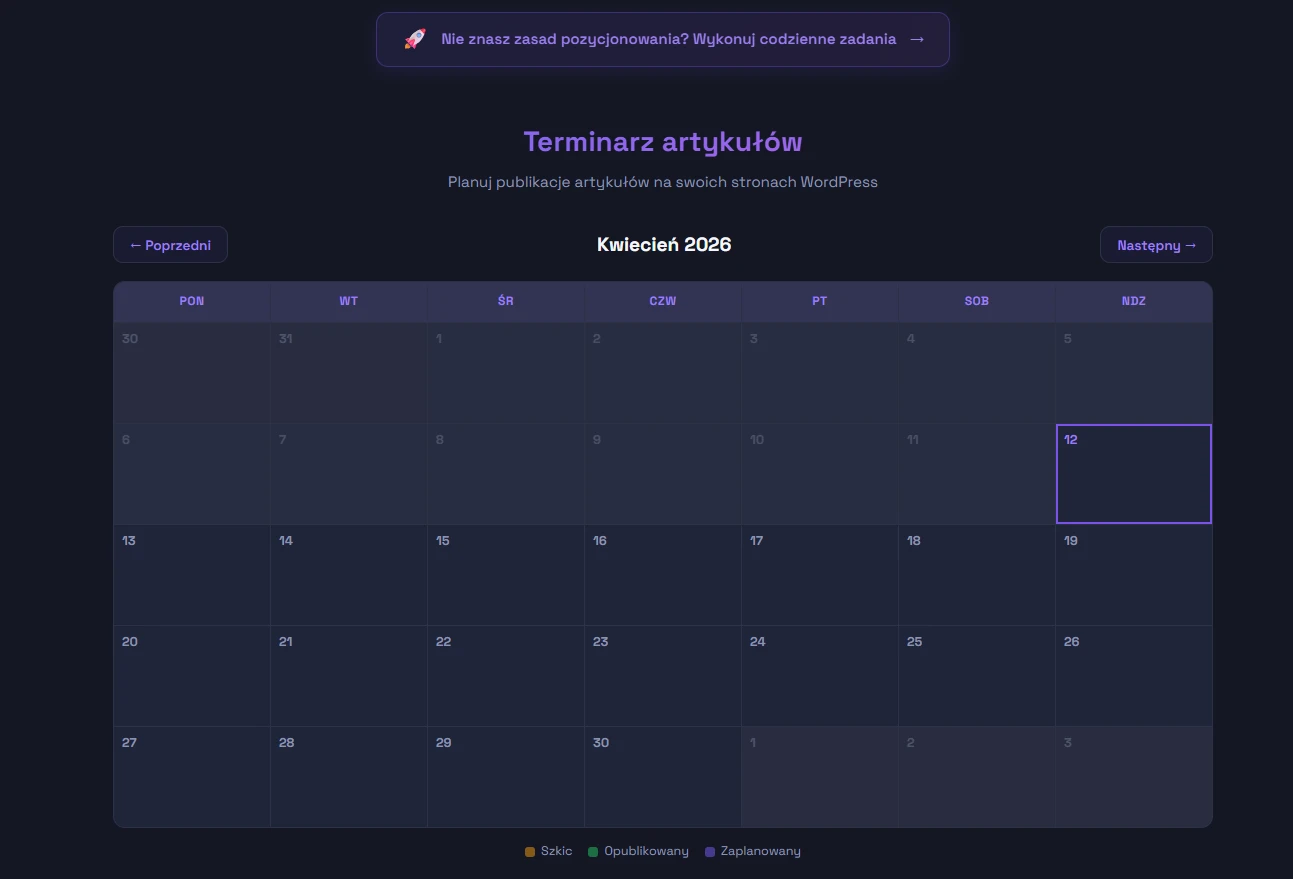
Task: Click day 26 in the Sunday column
Action: tap(1133, 676)
